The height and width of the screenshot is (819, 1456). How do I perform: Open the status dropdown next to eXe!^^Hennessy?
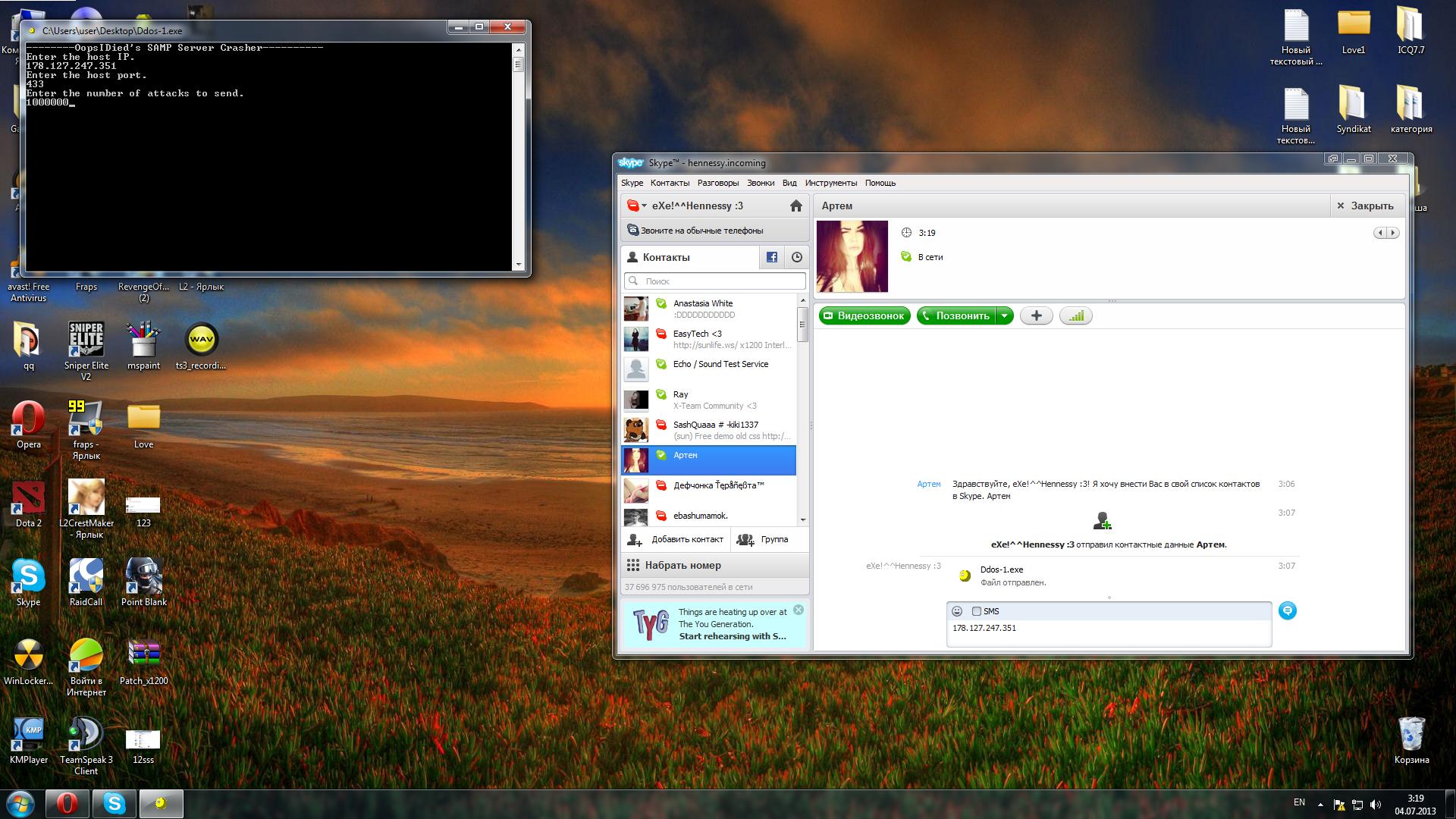[x=644, y=206]
